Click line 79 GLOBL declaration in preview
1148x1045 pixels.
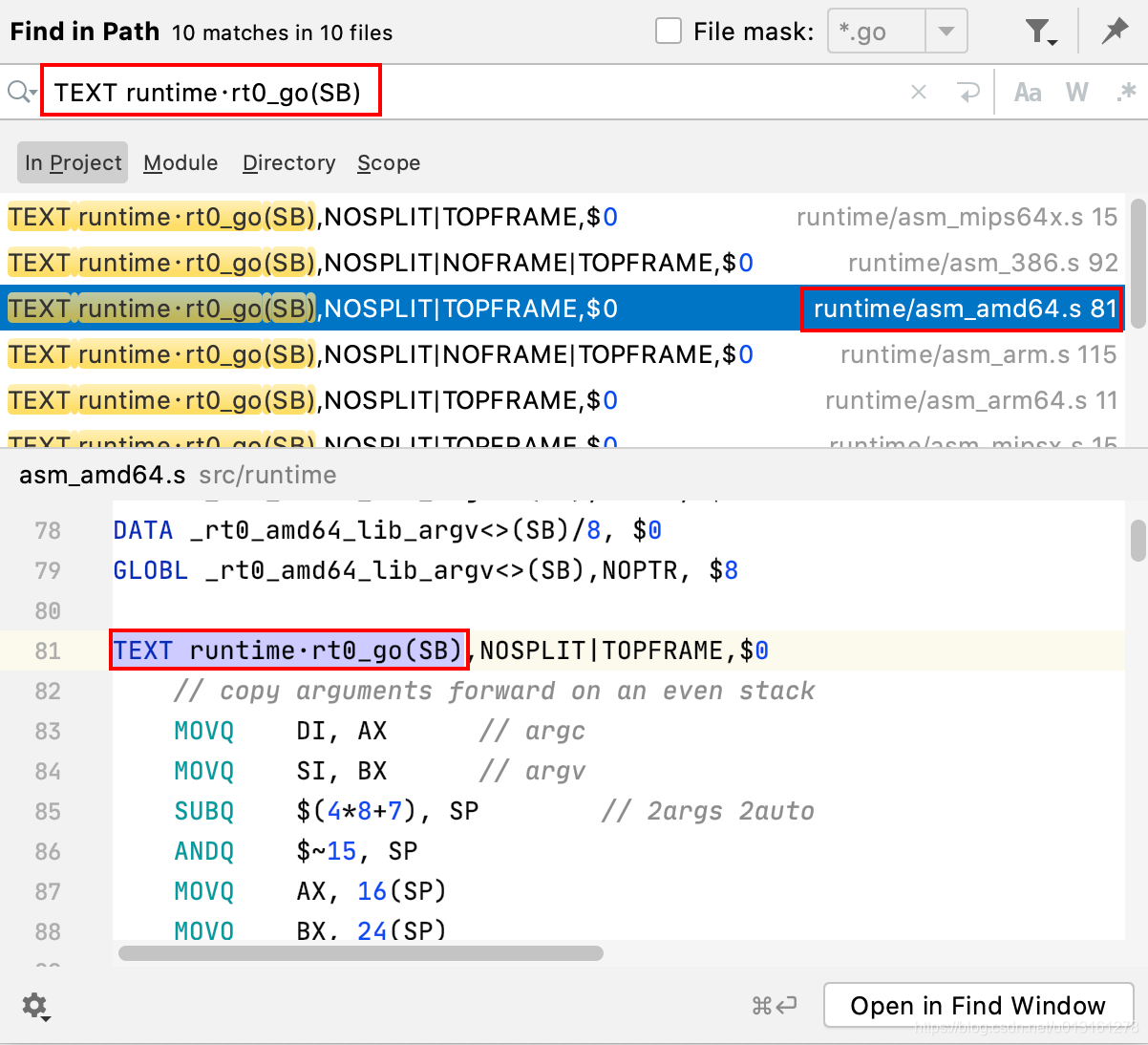point(425,570)
